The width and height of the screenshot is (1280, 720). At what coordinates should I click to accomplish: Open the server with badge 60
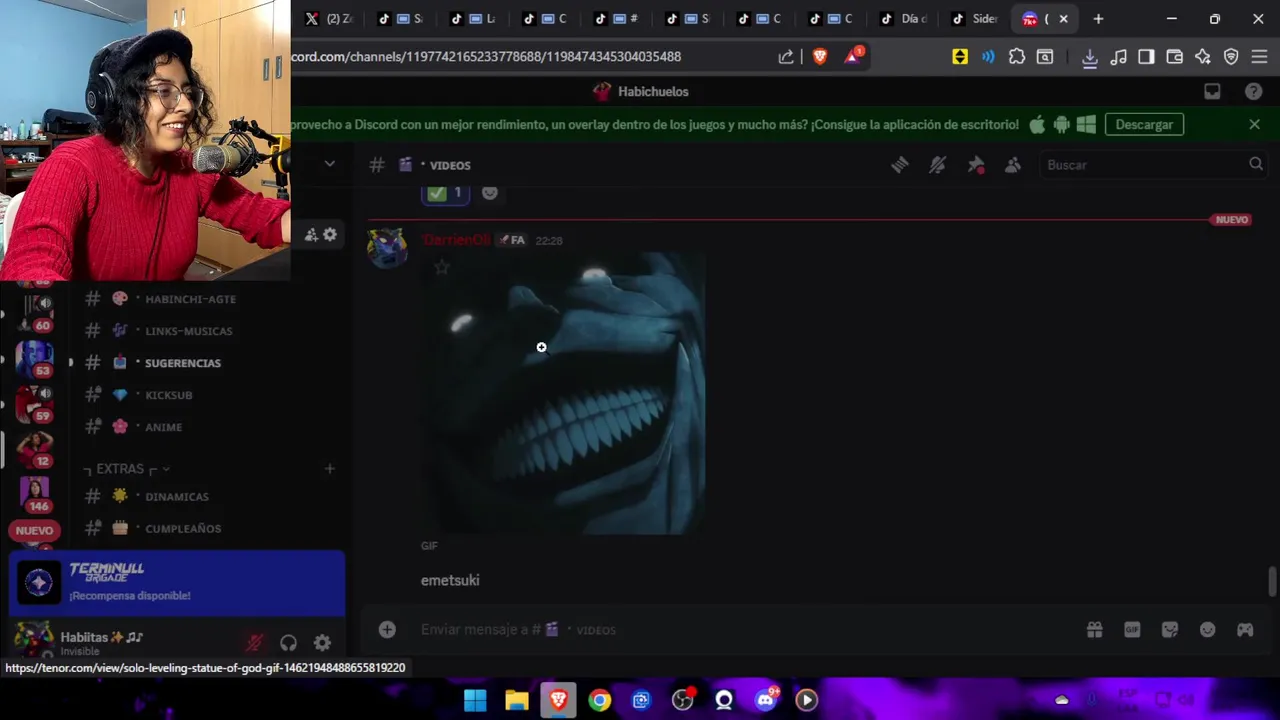[37, 312]
